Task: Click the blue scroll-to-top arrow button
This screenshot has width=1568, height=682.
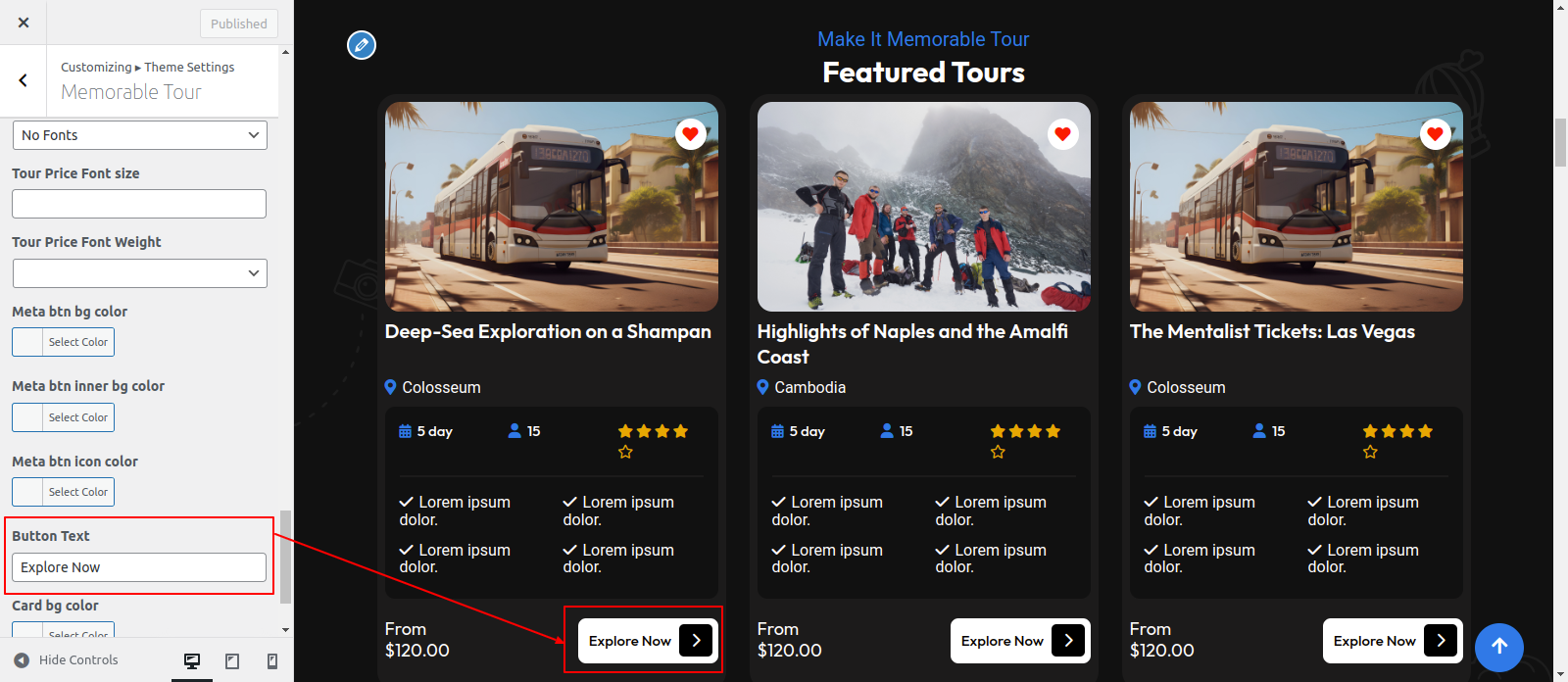Action: [1499, 647]
